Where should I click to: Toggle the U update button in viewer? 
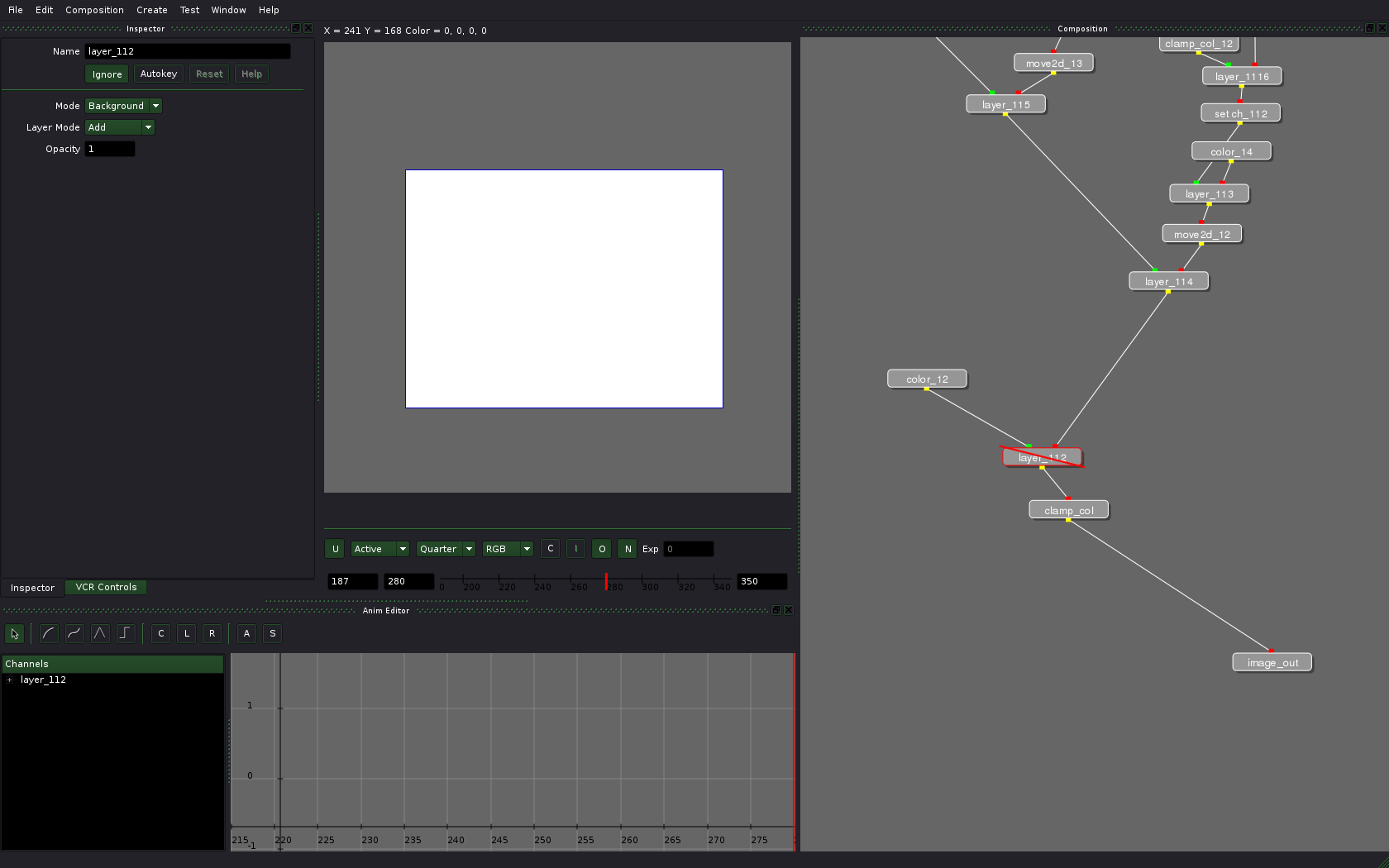(x=336, y=549)
